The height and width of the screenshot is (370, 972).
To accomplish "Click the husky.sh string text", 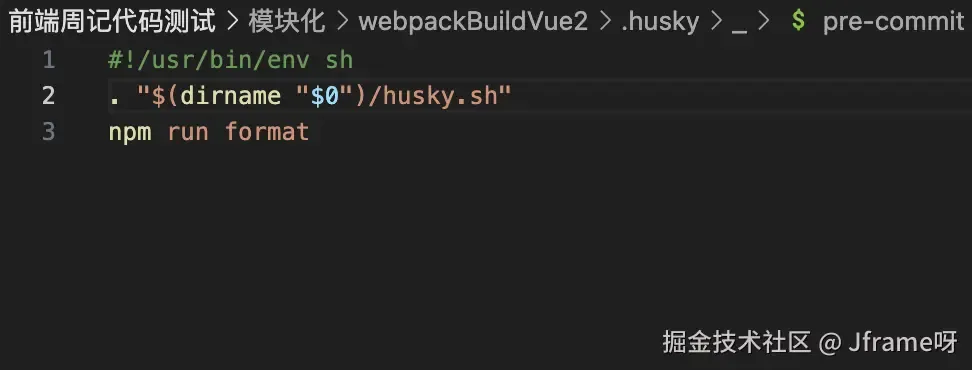I will coord(440,97).
